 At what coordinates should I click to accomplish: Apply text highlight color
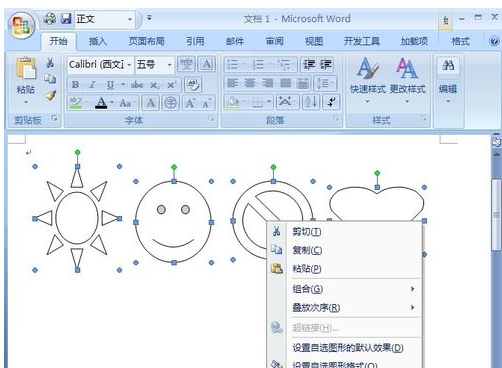pos(76,103)
